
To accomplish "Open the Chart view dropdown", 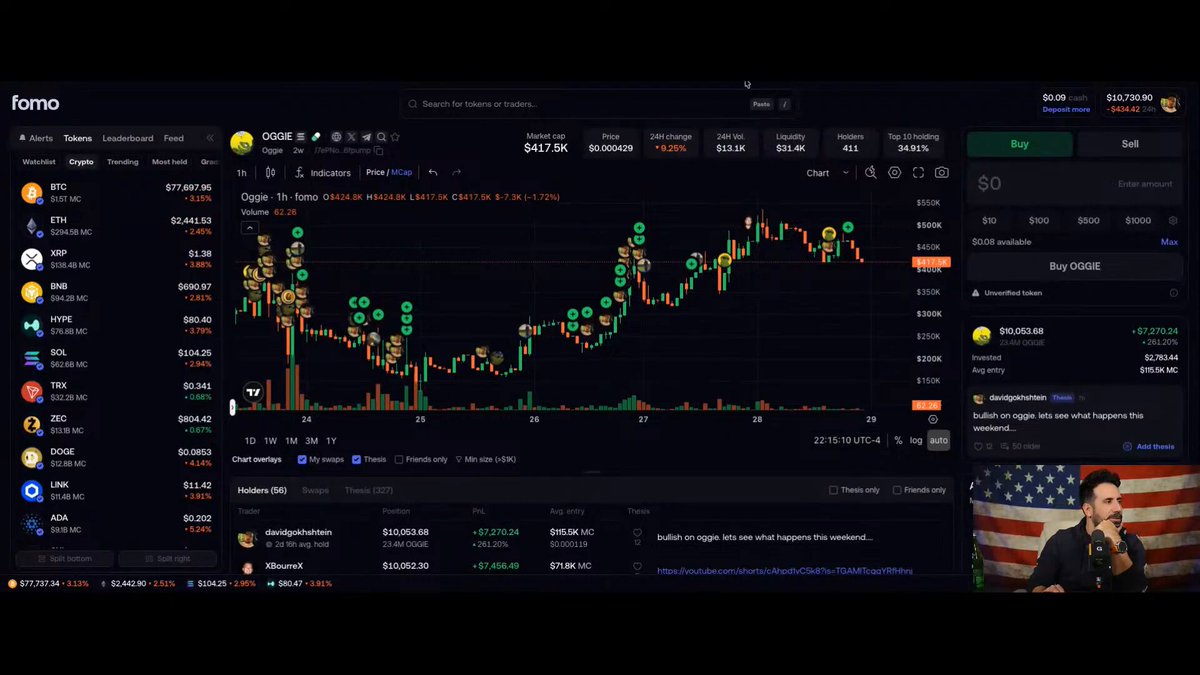I will click(x=827, y=172).
